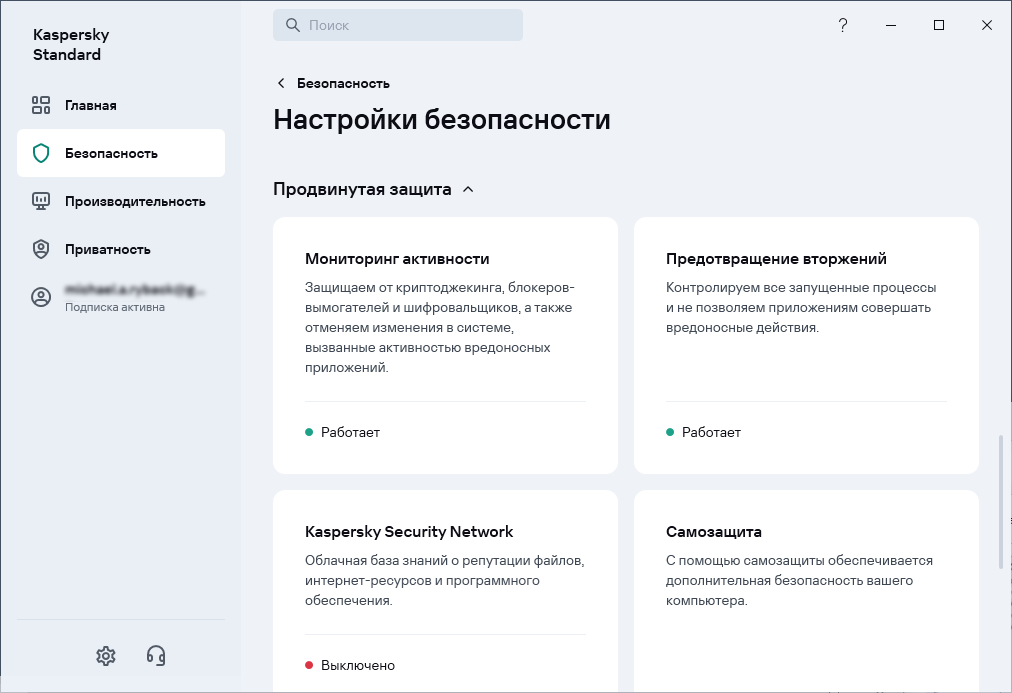Click the account profile icon
This screenshot has height=693, width=1012.
(41, 297)
